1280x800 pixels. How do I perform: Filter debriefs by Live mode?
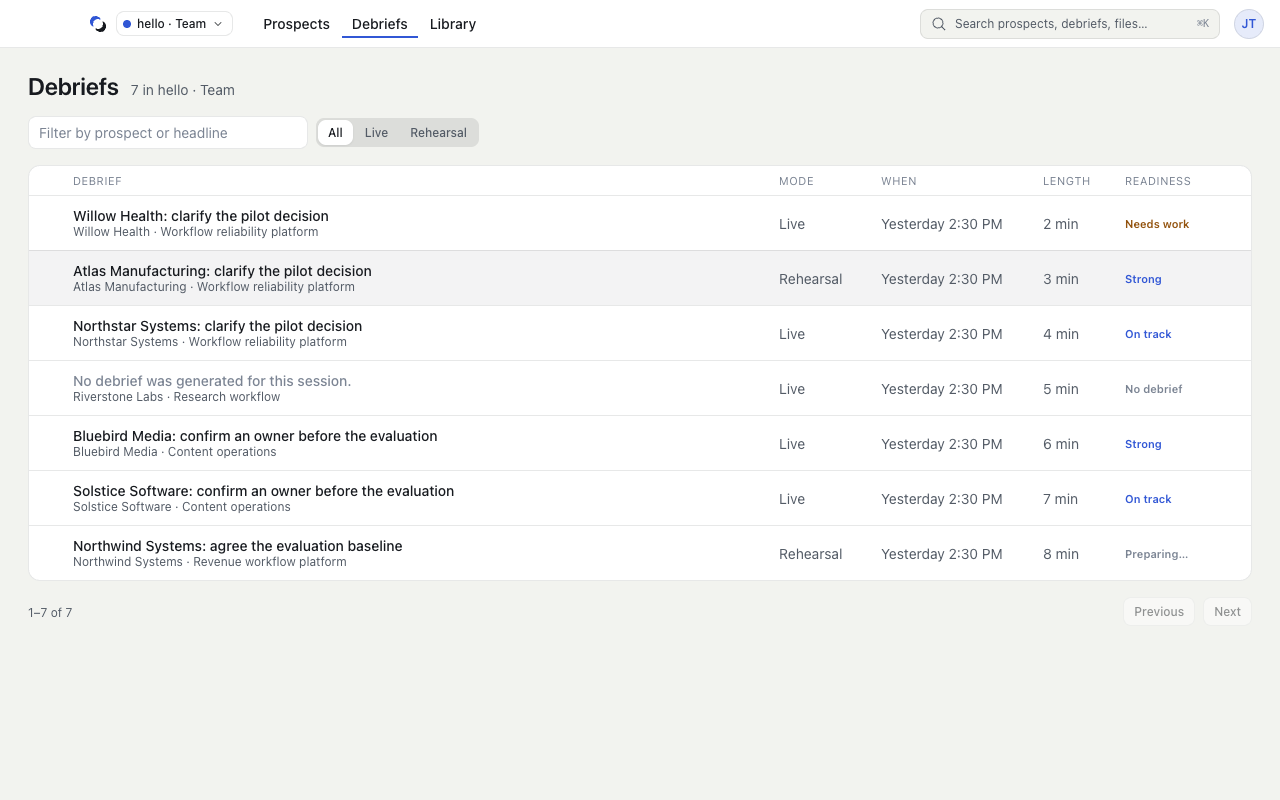click(x=376, y=133)
